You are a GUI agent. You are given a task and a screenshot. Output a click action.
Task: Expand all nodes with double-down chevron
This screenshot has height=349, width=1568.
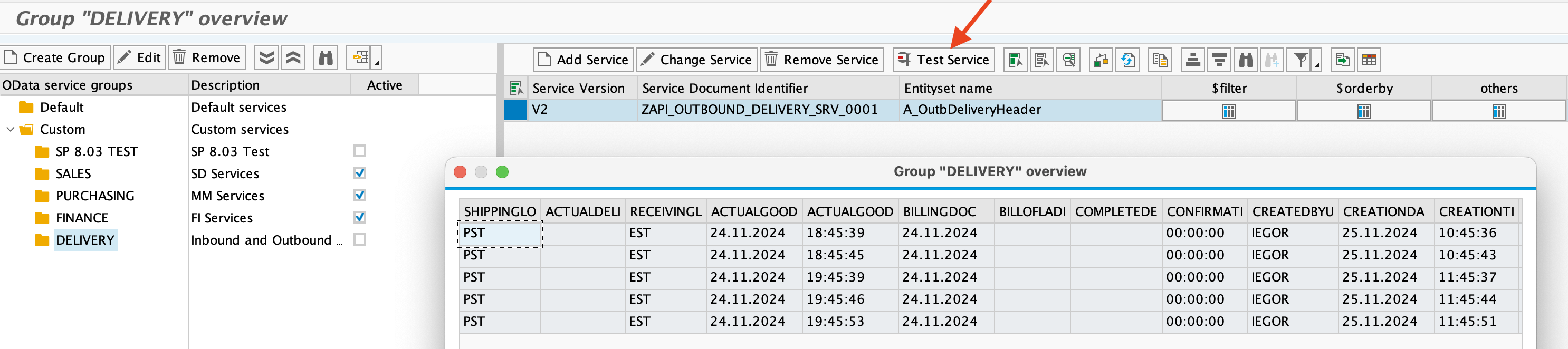[x=266, y=58]
